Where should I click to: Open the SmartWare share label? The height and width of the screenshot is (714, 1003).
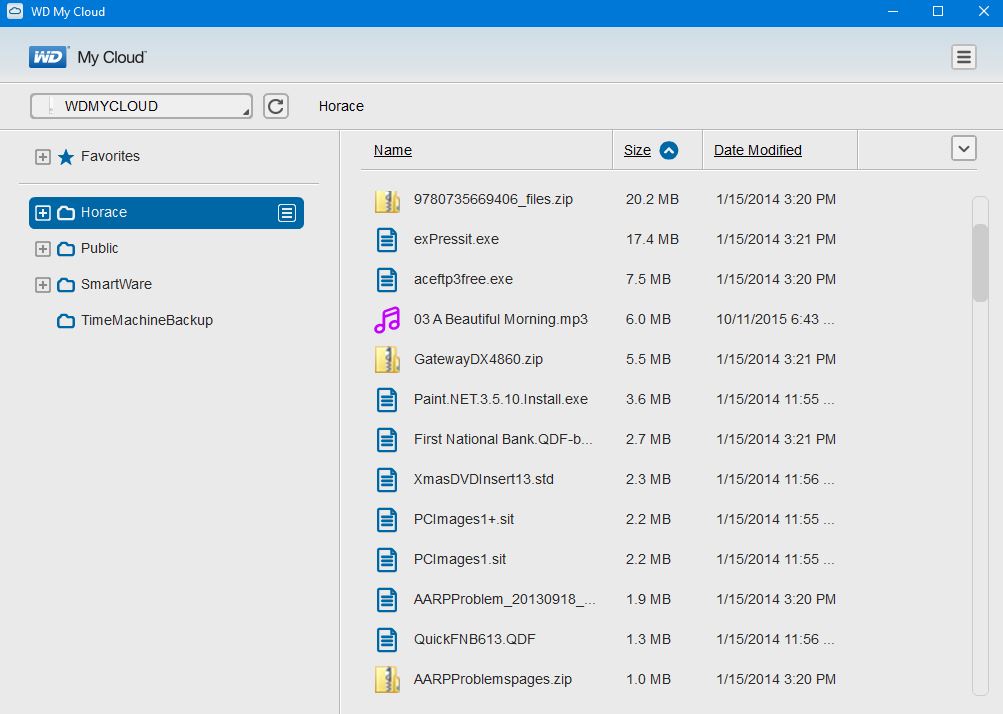coord(116,284)
